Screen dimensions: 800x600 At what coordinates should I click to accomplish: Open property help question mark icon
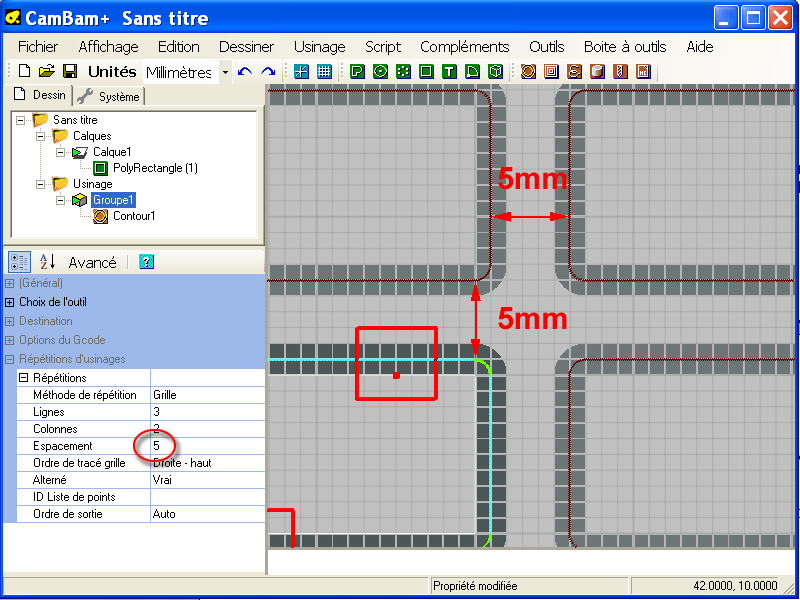(146, 262)
